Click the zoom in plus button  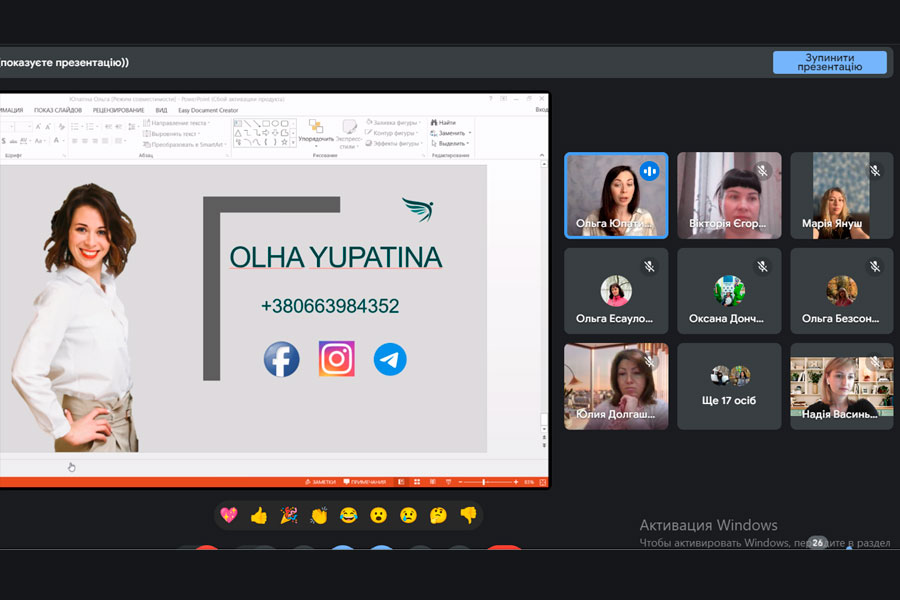pyautogui.click(x=515, y=482)
